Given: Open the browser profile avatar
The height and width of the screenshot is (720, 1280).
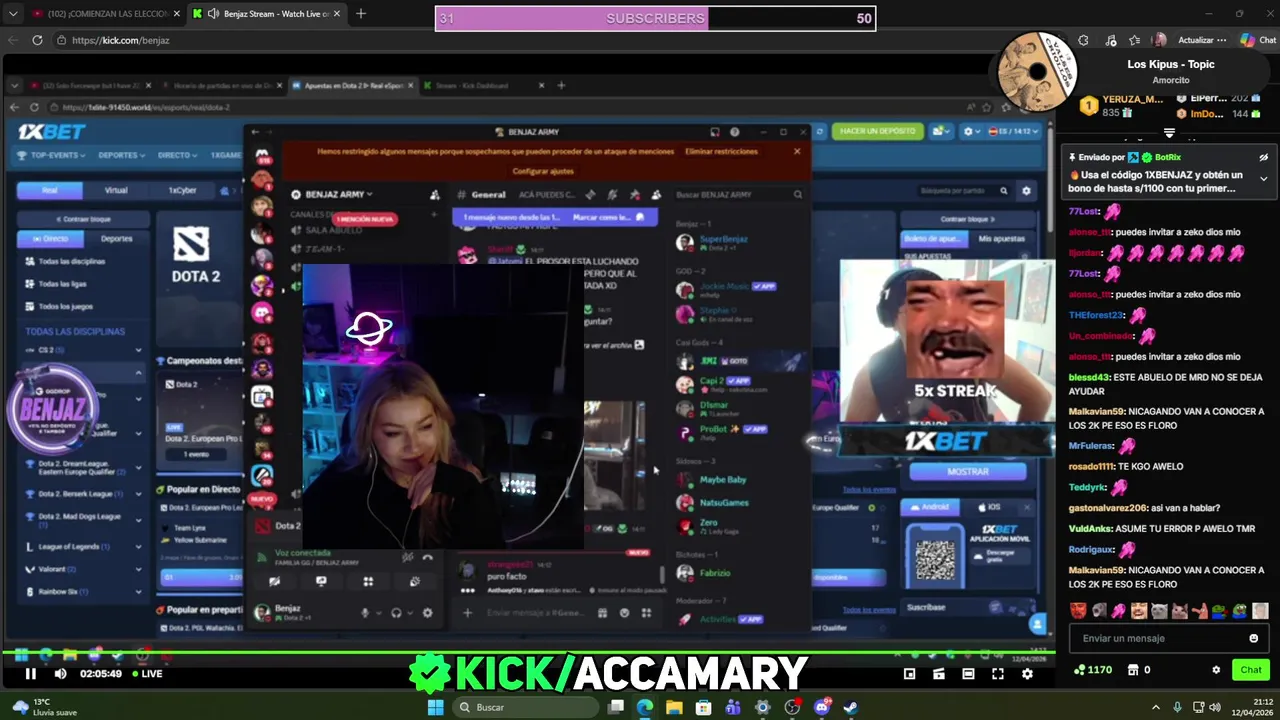Looking at the screenshot, I should tap(1159, 40).
